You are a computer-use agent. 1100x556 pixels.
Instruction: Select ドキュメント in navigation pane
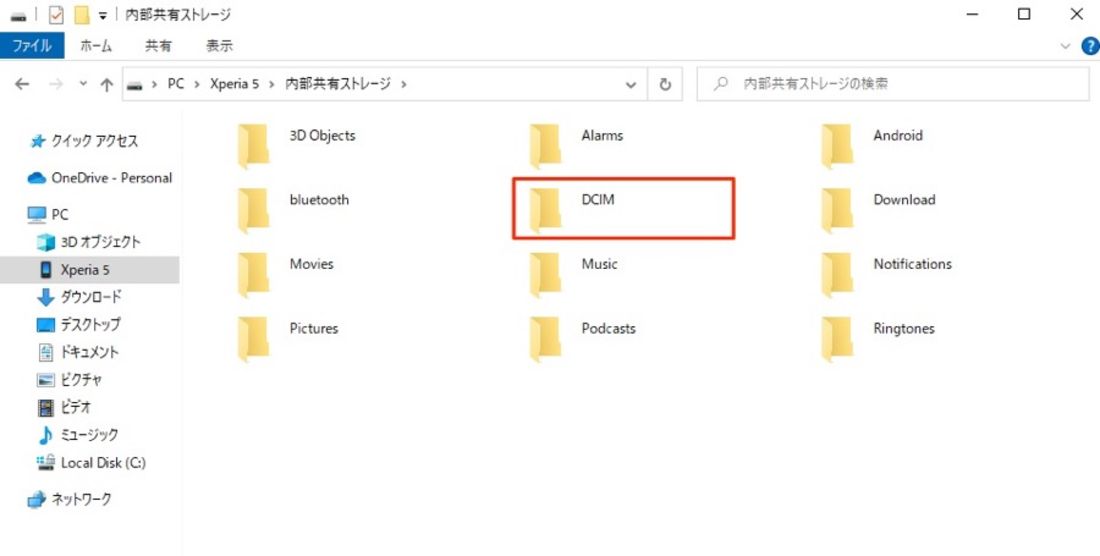point(89,352)
